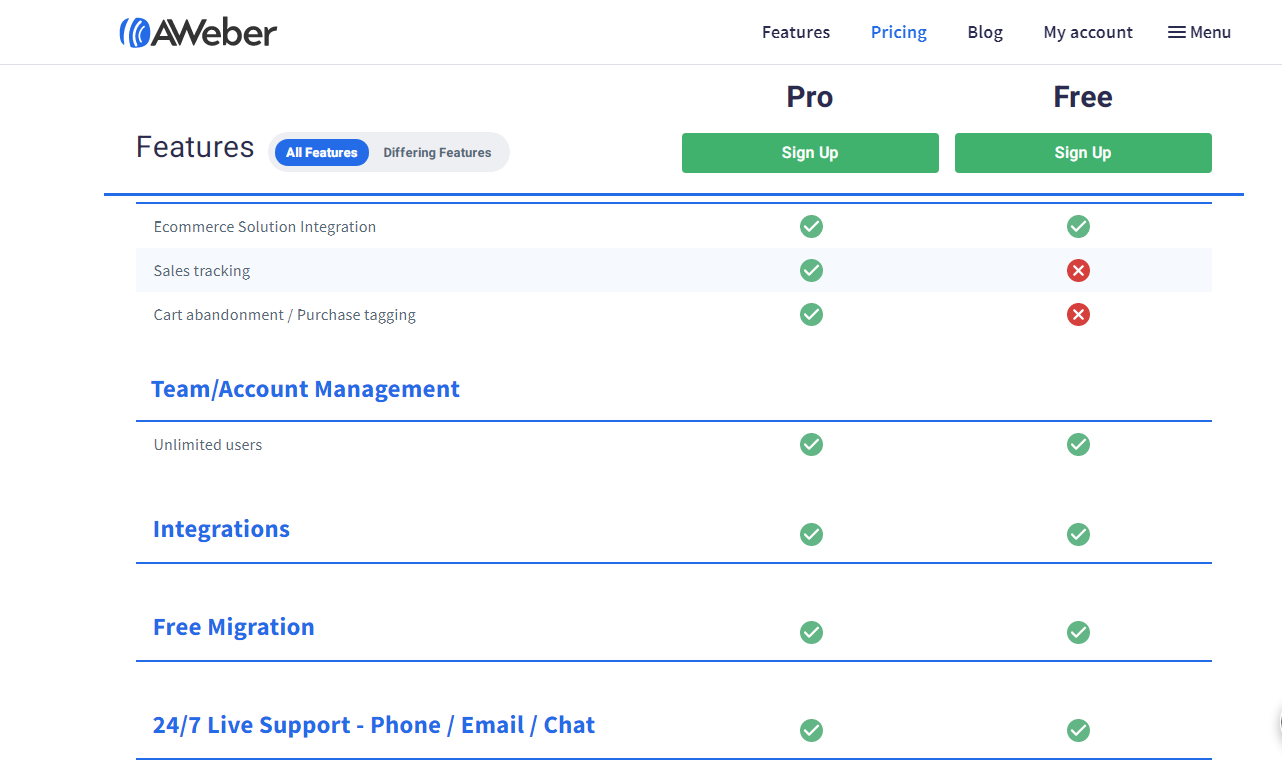The width and height of the screenshot is (1282, 767).
Task: Click the Free Migration section heading
Action: [x=233, y=627]
